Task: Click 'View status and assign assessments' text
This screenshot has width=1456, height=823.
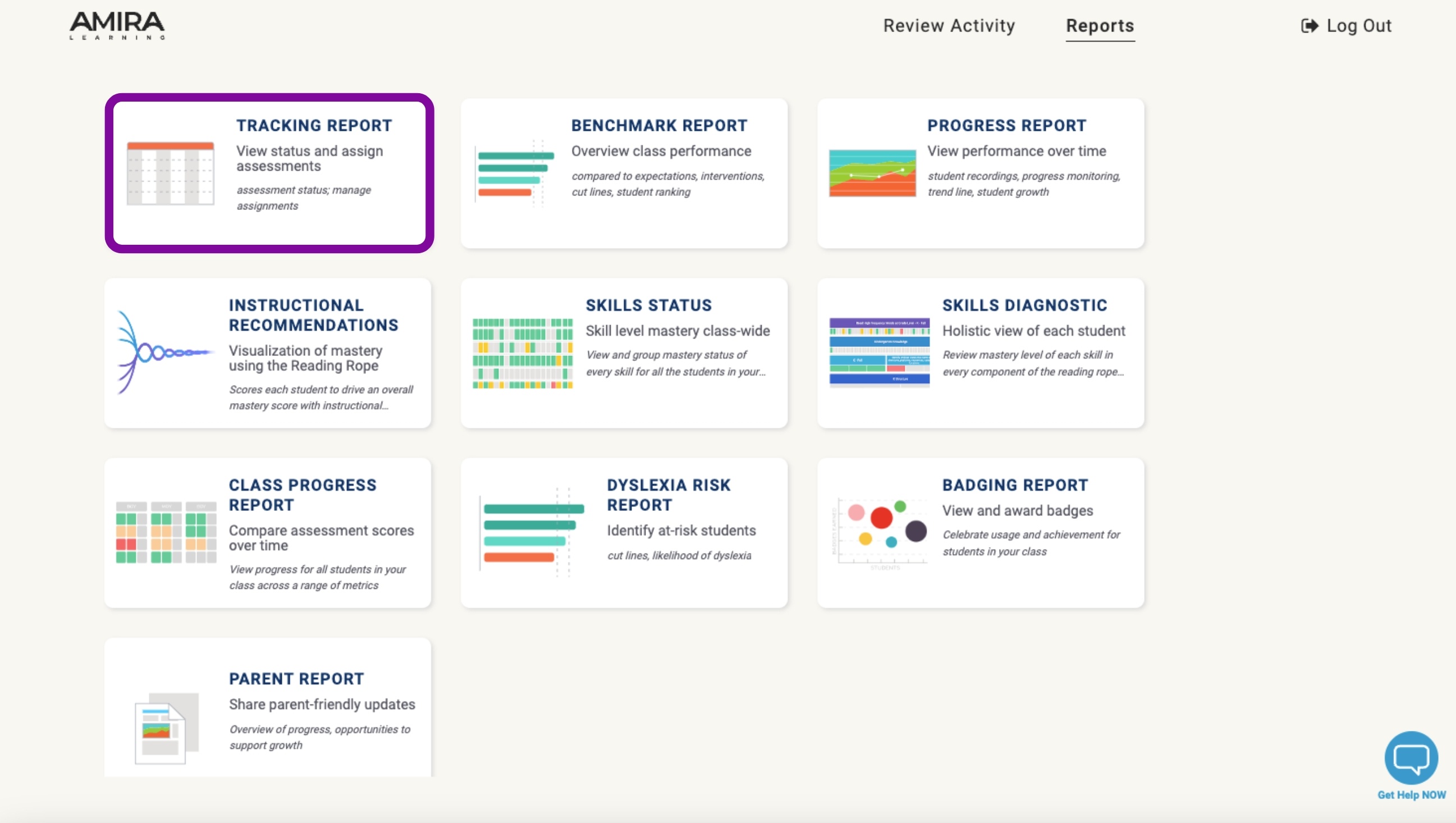Action: click(309, 158)
